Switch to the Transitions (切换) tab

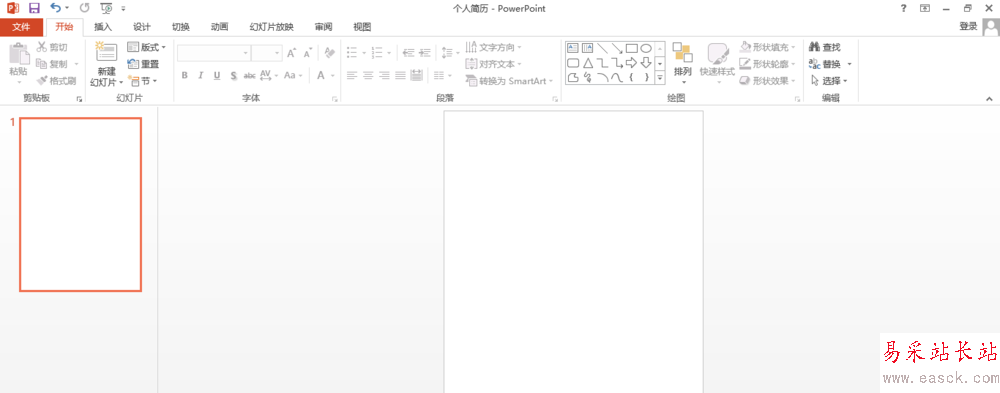(180, 27)
